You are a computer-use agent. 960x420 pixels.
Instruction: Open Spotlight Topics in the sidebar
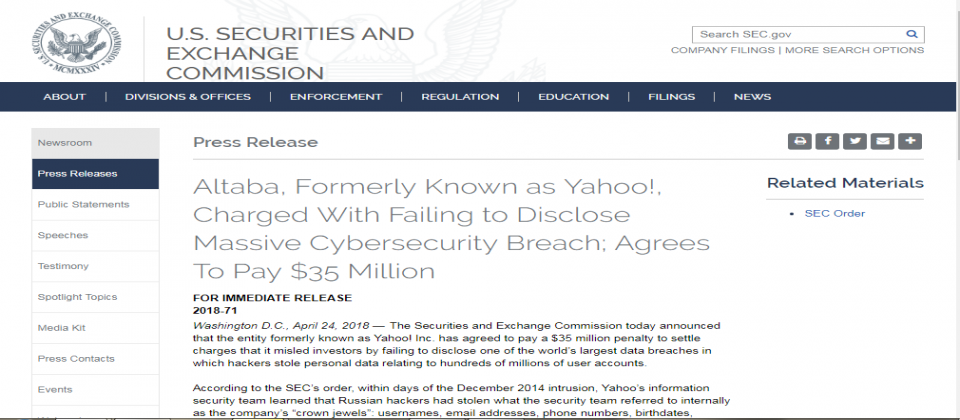point(77,297)
